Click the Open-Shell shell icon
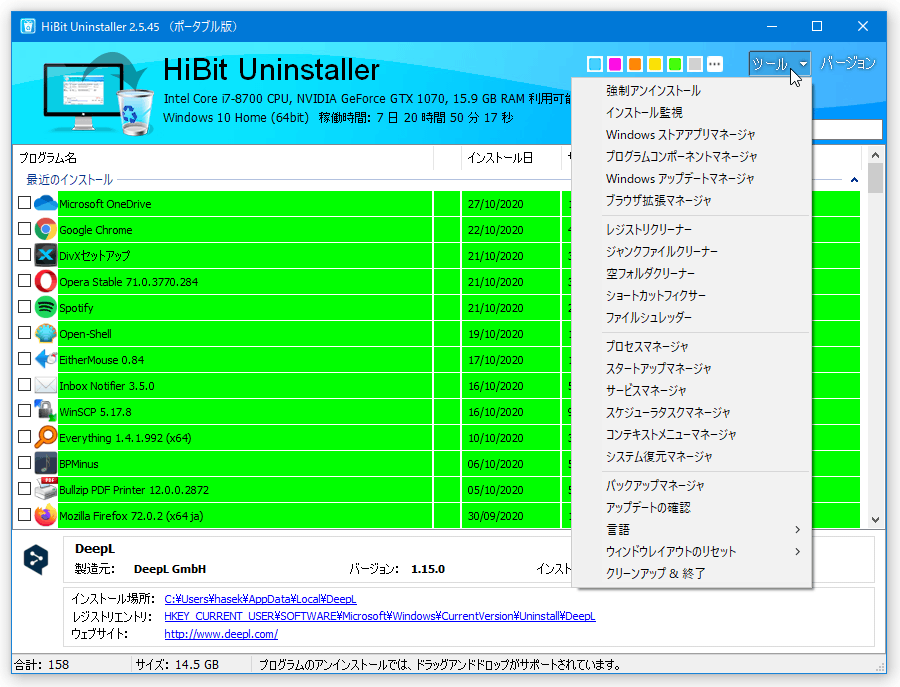This screenshot has height=687, width=900. (x=45, y=333)
